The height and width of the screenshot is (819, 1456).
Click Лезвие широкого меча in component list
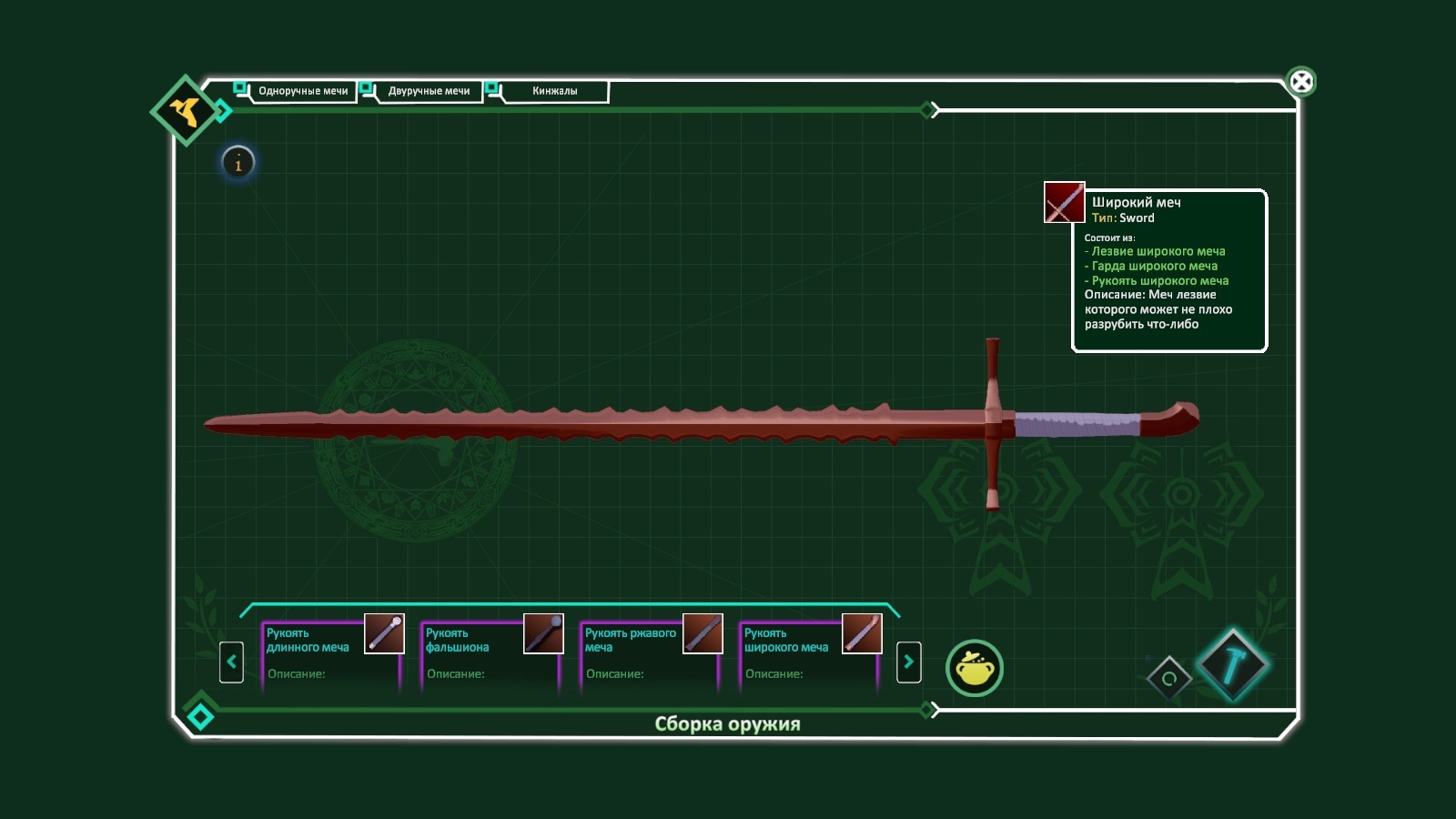(1158, 251)
